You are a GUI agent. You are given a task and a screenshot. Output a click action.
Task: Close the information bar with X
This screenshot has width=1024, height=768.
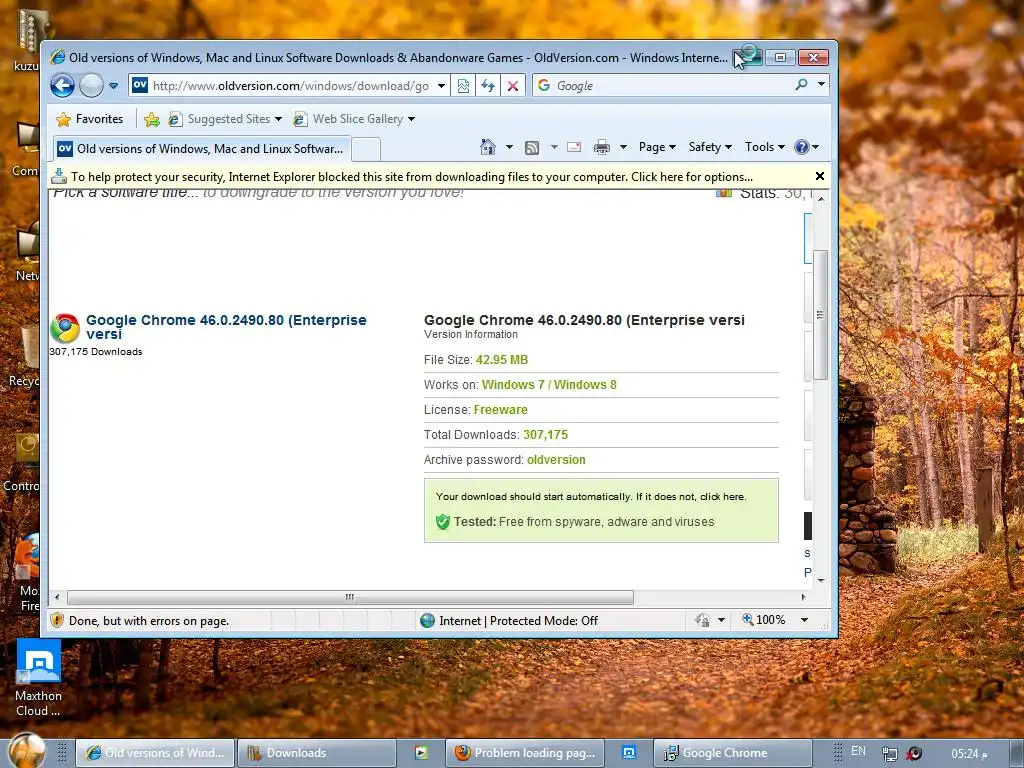pos(820,176)
